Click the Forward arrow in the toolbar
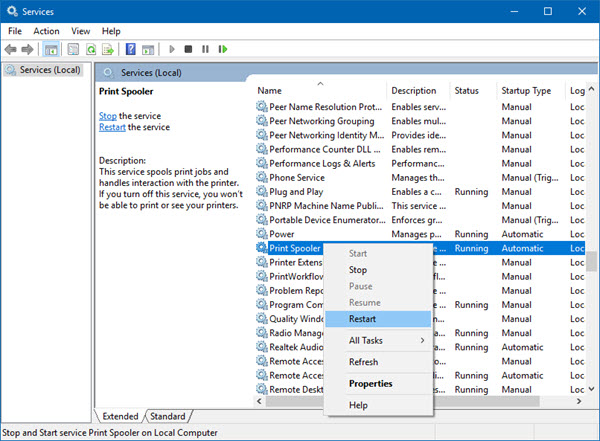The width and height of the screenshot is (600, 441). coord(28,49)
